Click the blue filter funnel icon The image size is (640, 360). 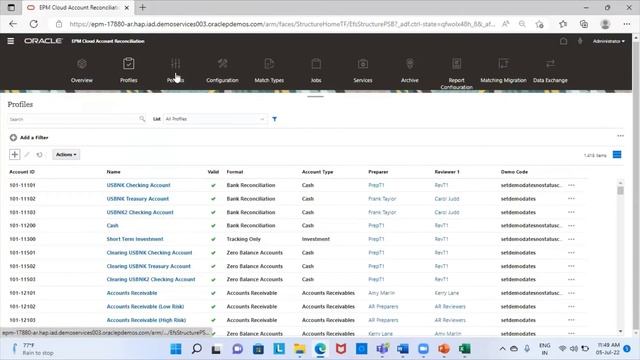coord(274,119)
